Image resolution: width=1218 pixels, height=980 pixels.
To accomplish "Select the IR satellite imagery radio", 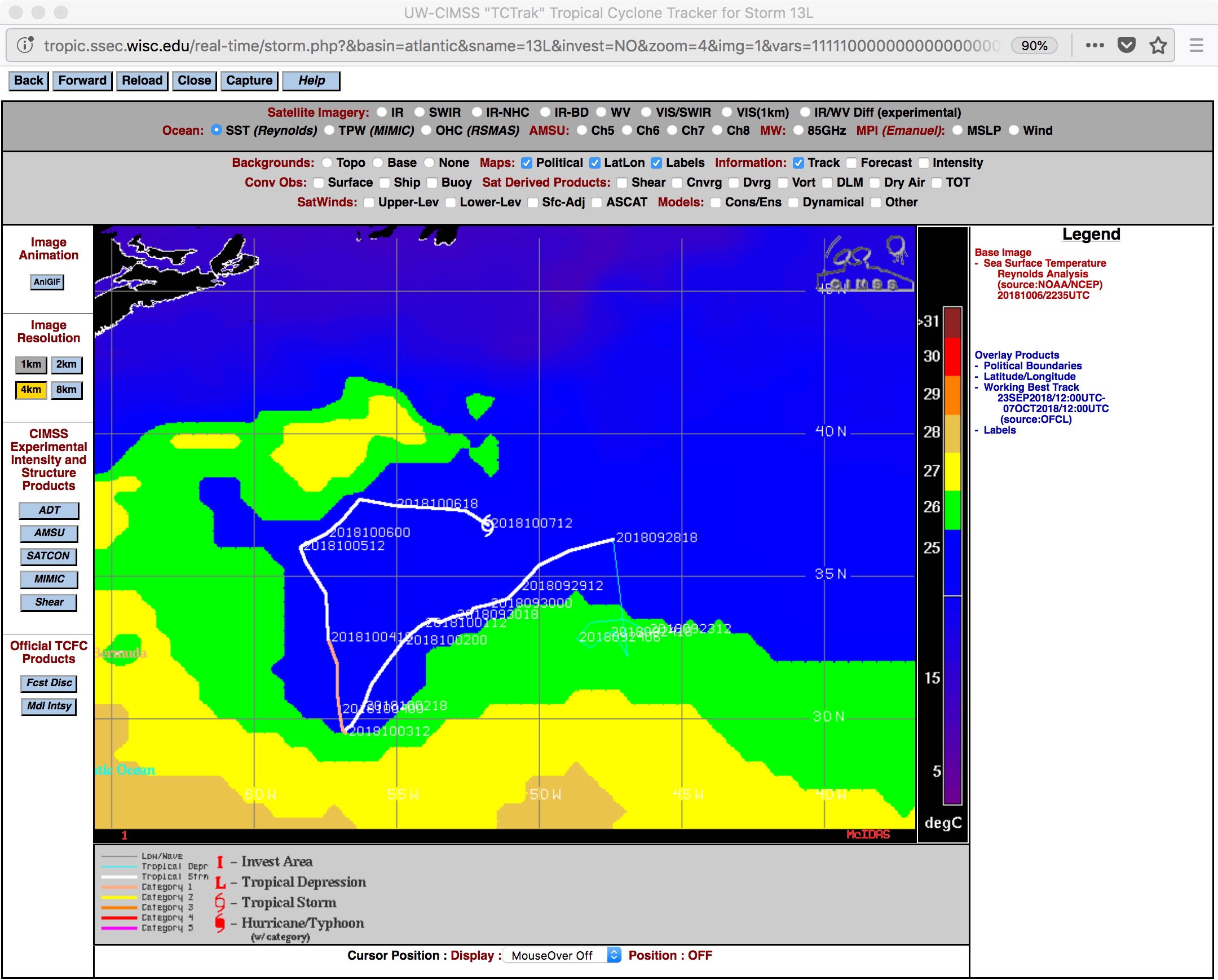I will click(382, 112).
